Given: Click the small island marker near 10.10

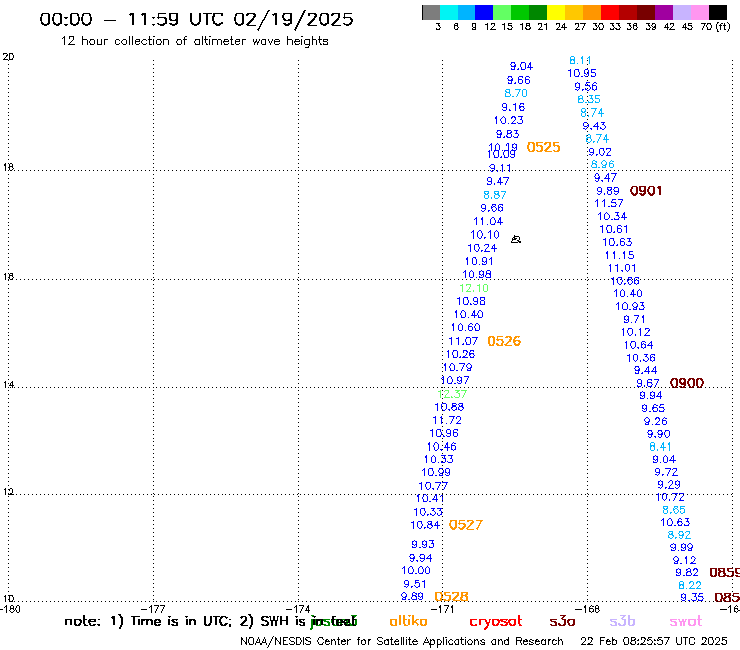Looking at the screenshot, I should pos(516,239).
